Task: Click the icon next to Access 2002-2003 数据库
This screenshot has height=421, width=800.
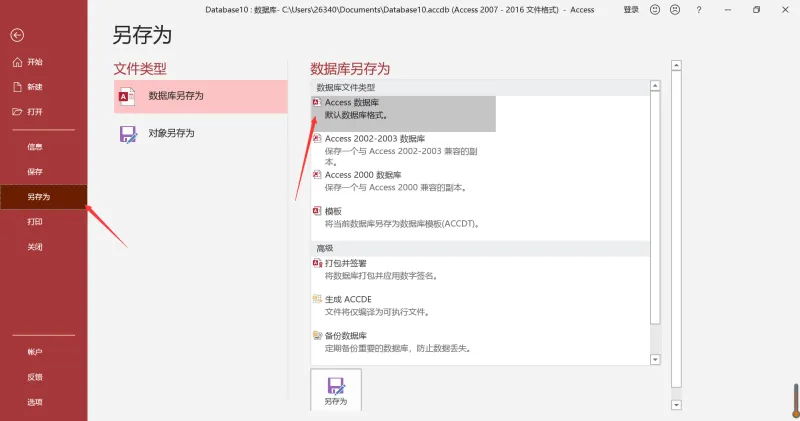Action: [317, 138]
